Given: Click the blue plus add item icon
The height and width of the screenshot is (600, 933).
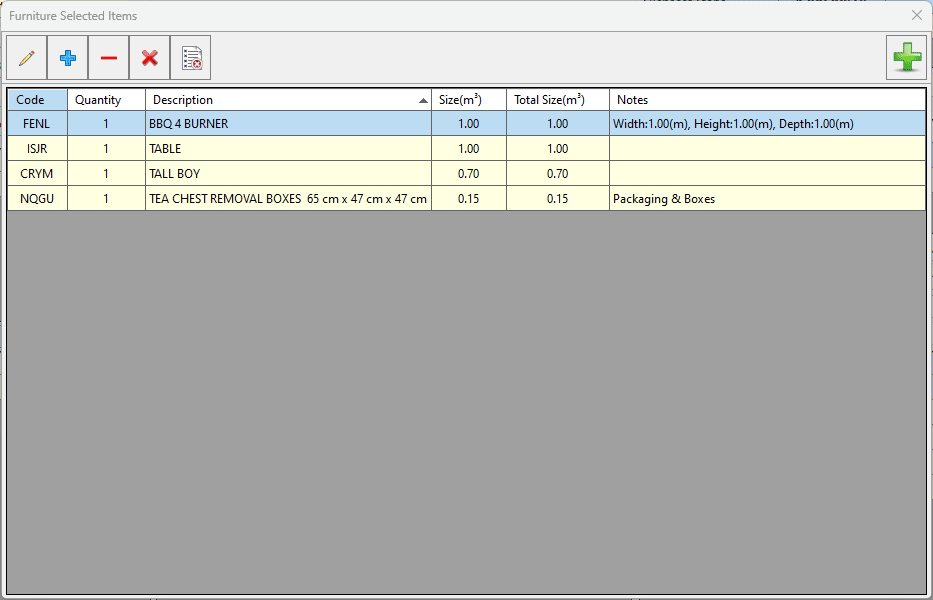Looking at the screenshot, I should pyautogui.click(x=68, y=58).
